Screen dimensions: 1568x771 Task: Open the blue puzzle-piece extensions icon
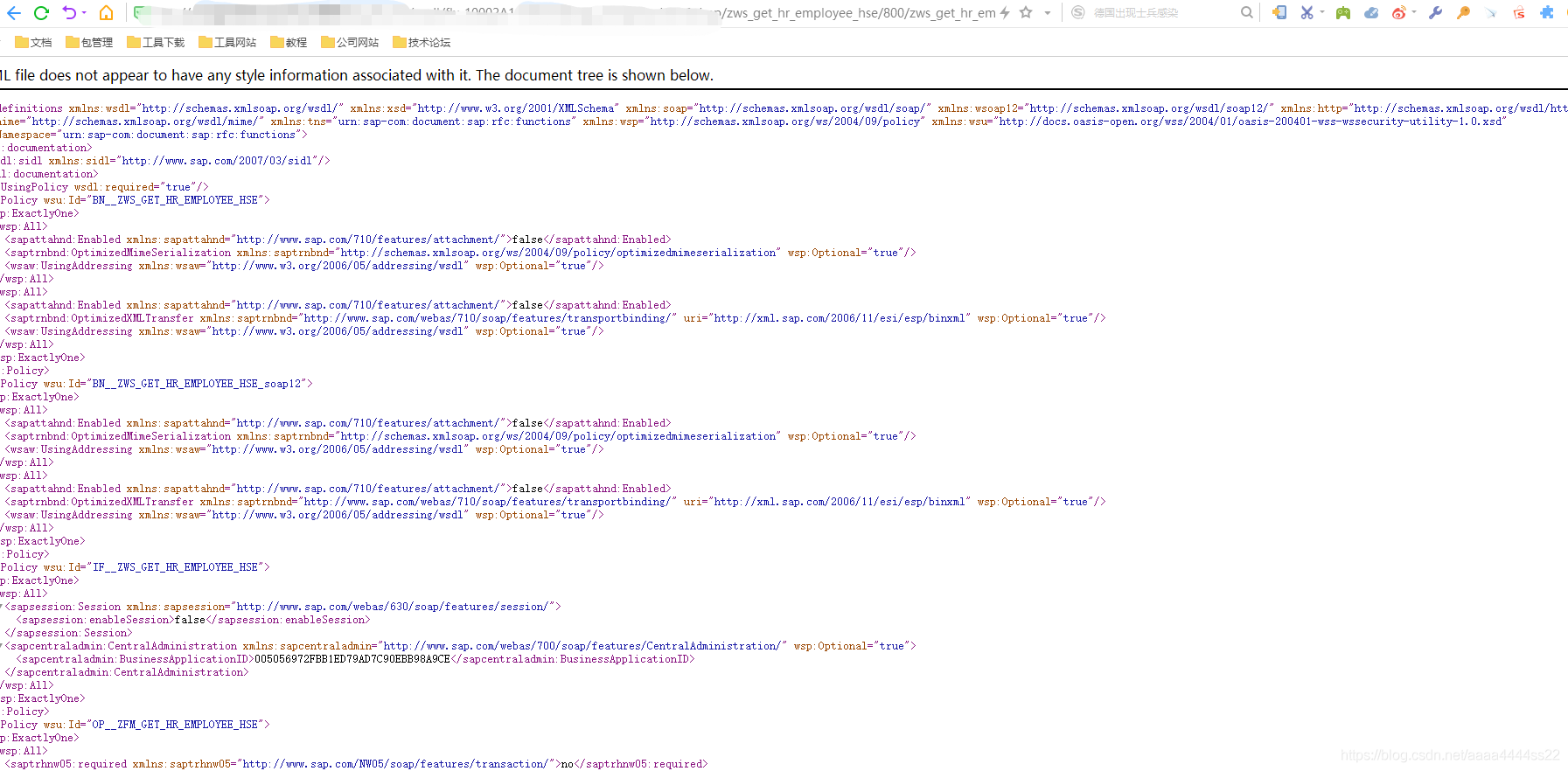[x=1547, y=13]
